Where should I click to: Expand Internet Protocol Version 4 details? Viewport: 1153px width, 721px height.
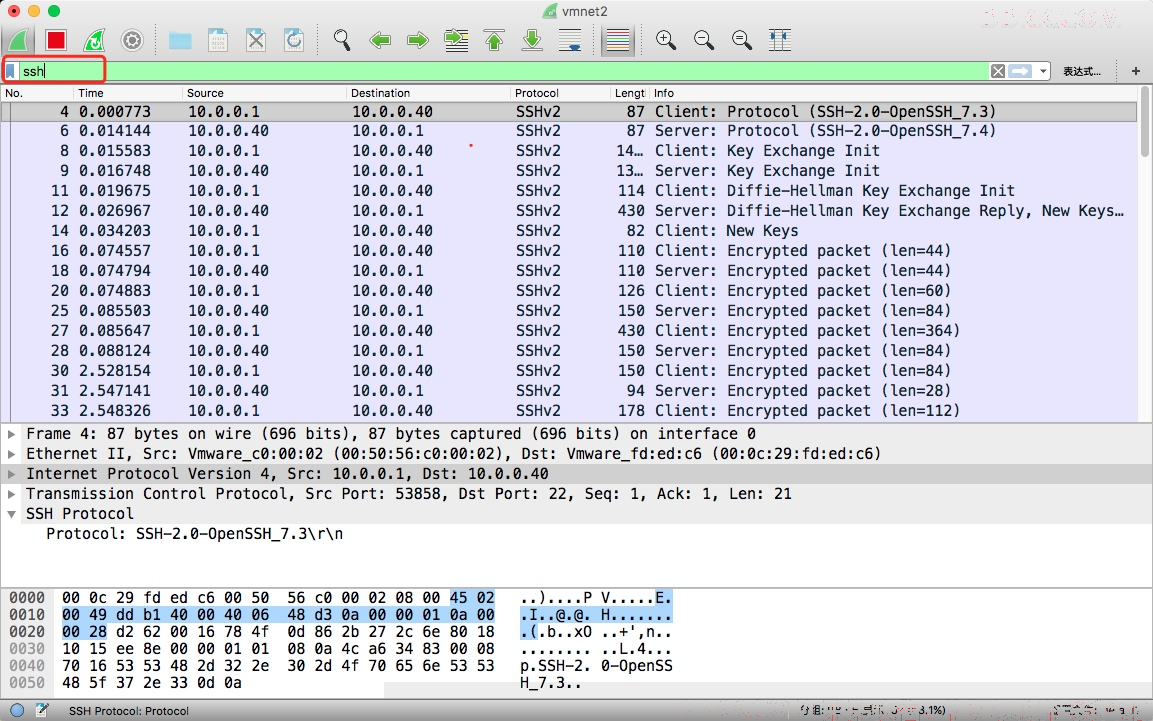12,473
